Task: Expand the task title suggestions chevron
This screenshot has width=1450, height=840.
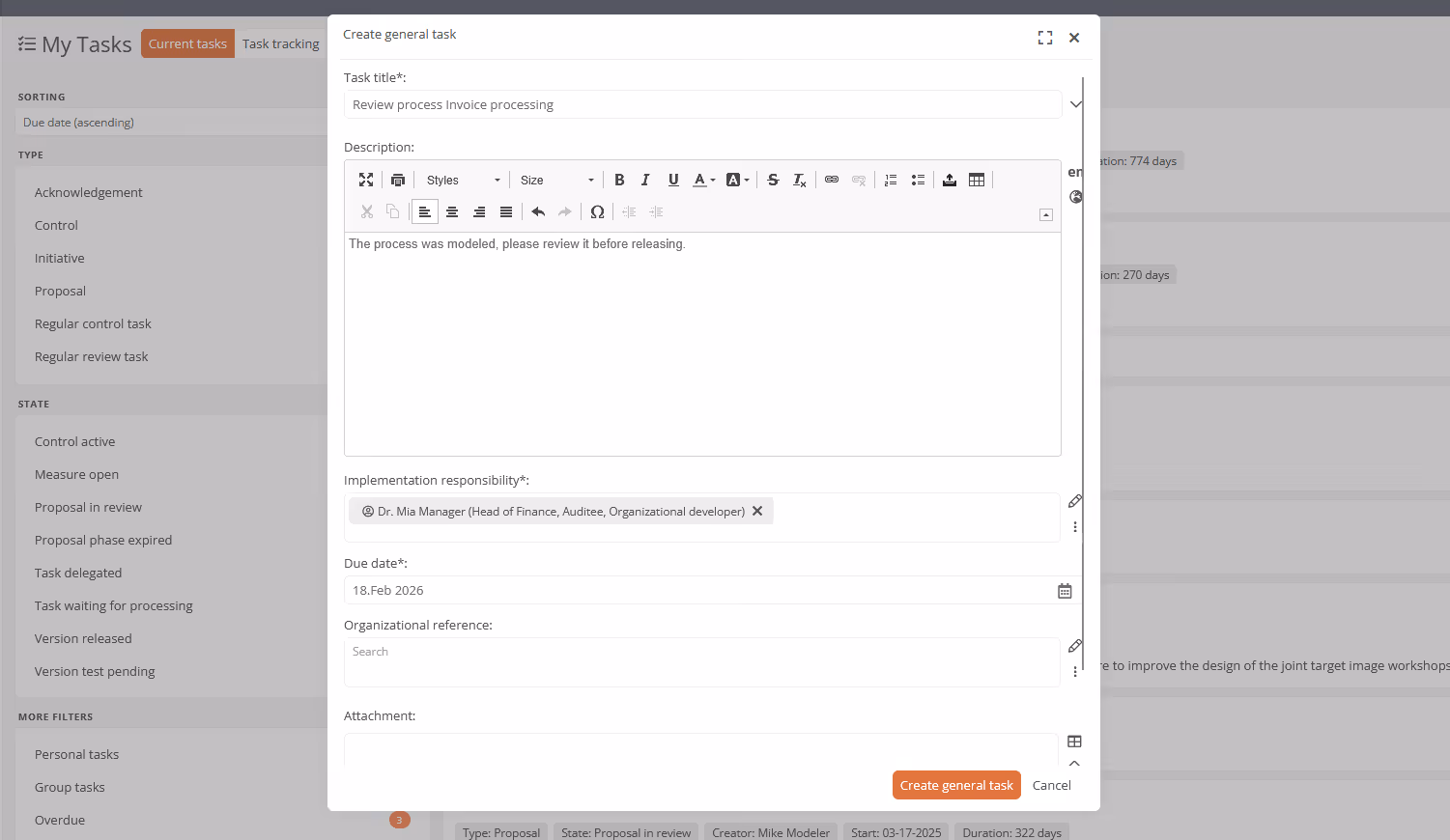Action: [x=1075, y=104]
